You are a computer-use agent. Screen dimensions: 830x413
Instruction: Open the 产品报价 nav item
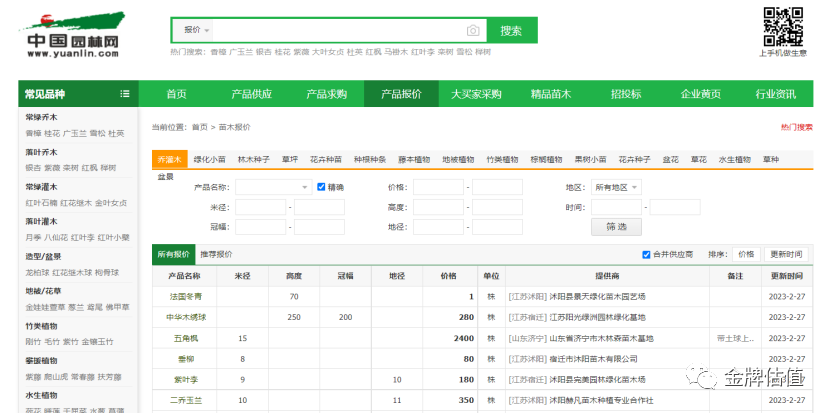pos(401,94)
